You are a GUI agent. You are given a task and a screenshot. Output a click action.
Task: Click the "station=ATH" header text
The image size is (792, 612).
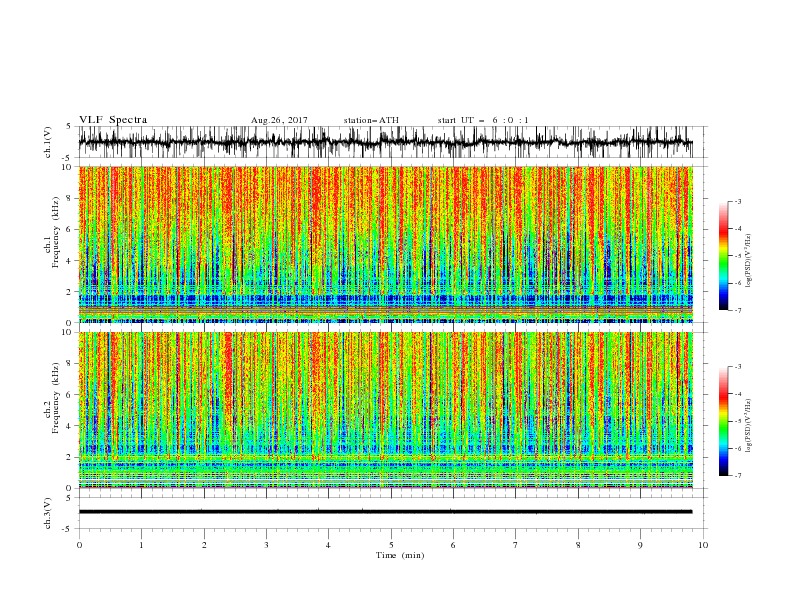pyautogui.click(x=371, y=120)
